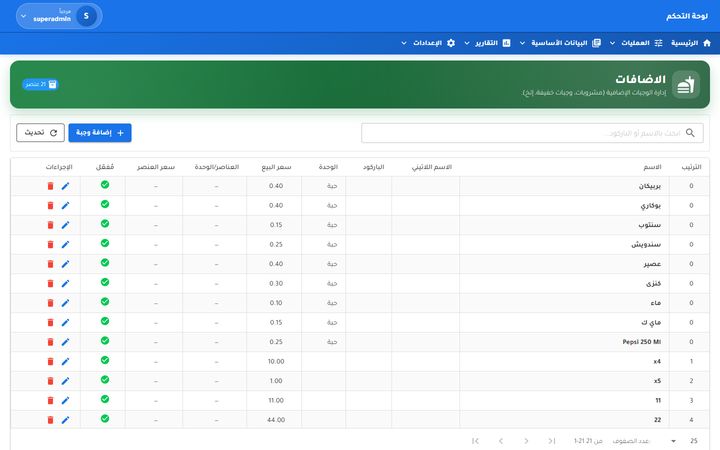Image resolution: width=720 pixels, height=450 pixels.
Task: Delete the بوكاري row via trash icon
Action: [51, 205]
